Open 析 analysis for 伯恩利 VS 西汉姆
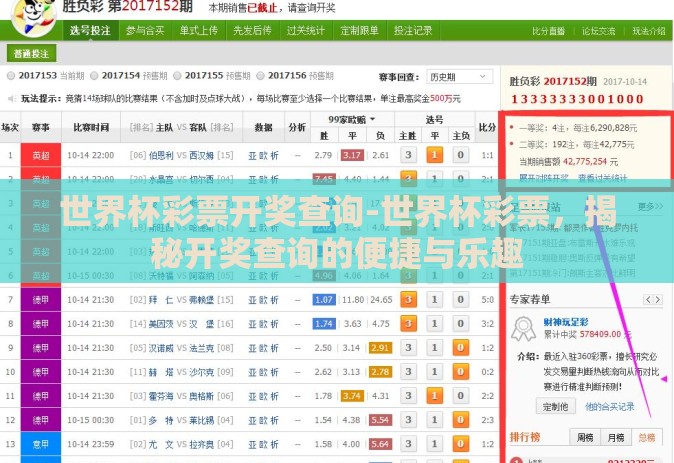This screenshot has width=674, height=463. click(x=274, y=156)
